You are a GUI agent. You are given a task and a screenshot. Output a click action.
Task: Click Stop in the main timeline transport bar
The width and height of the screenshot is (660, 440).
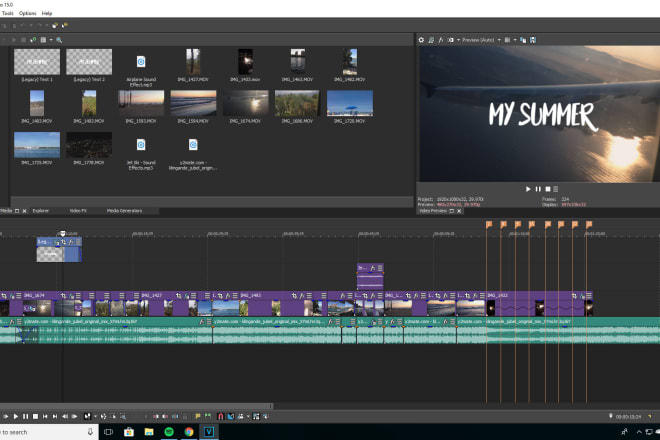(35, 416)
